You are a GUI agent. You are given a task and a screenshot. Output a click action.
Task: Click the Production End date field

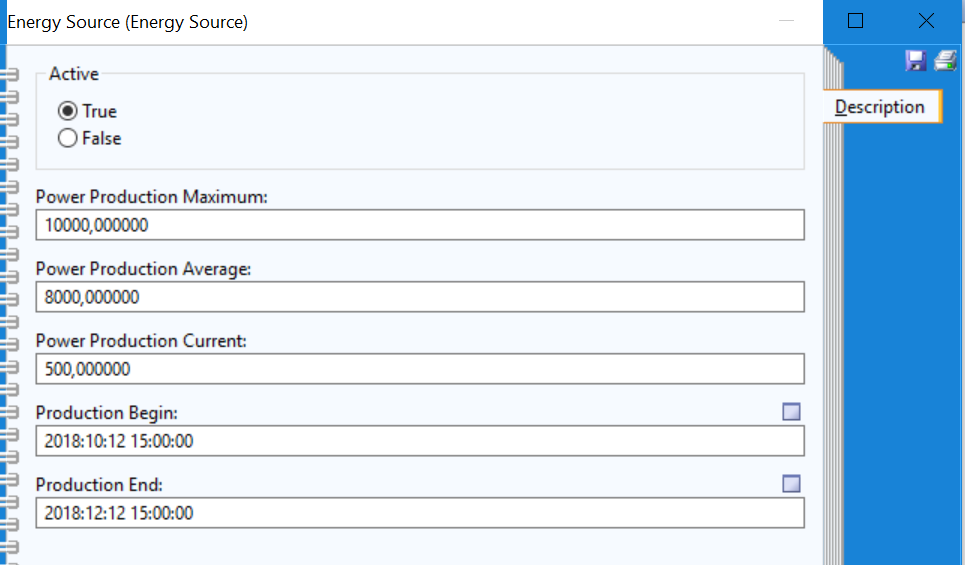pyautogui.click(x=420, y=513)
